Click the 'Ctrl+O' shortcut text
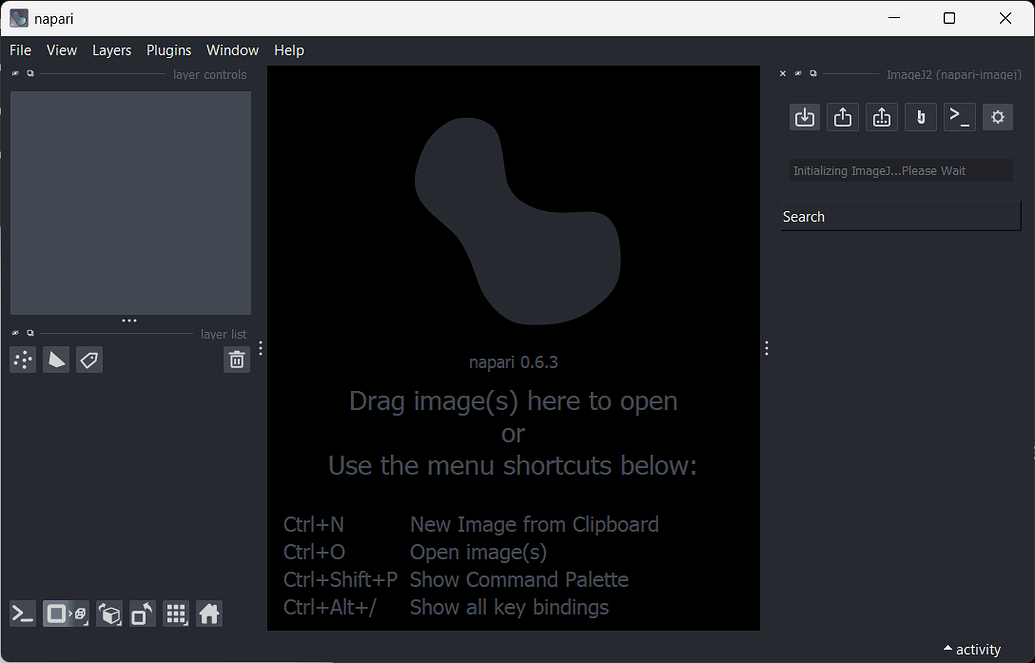 tap(314, 552)
